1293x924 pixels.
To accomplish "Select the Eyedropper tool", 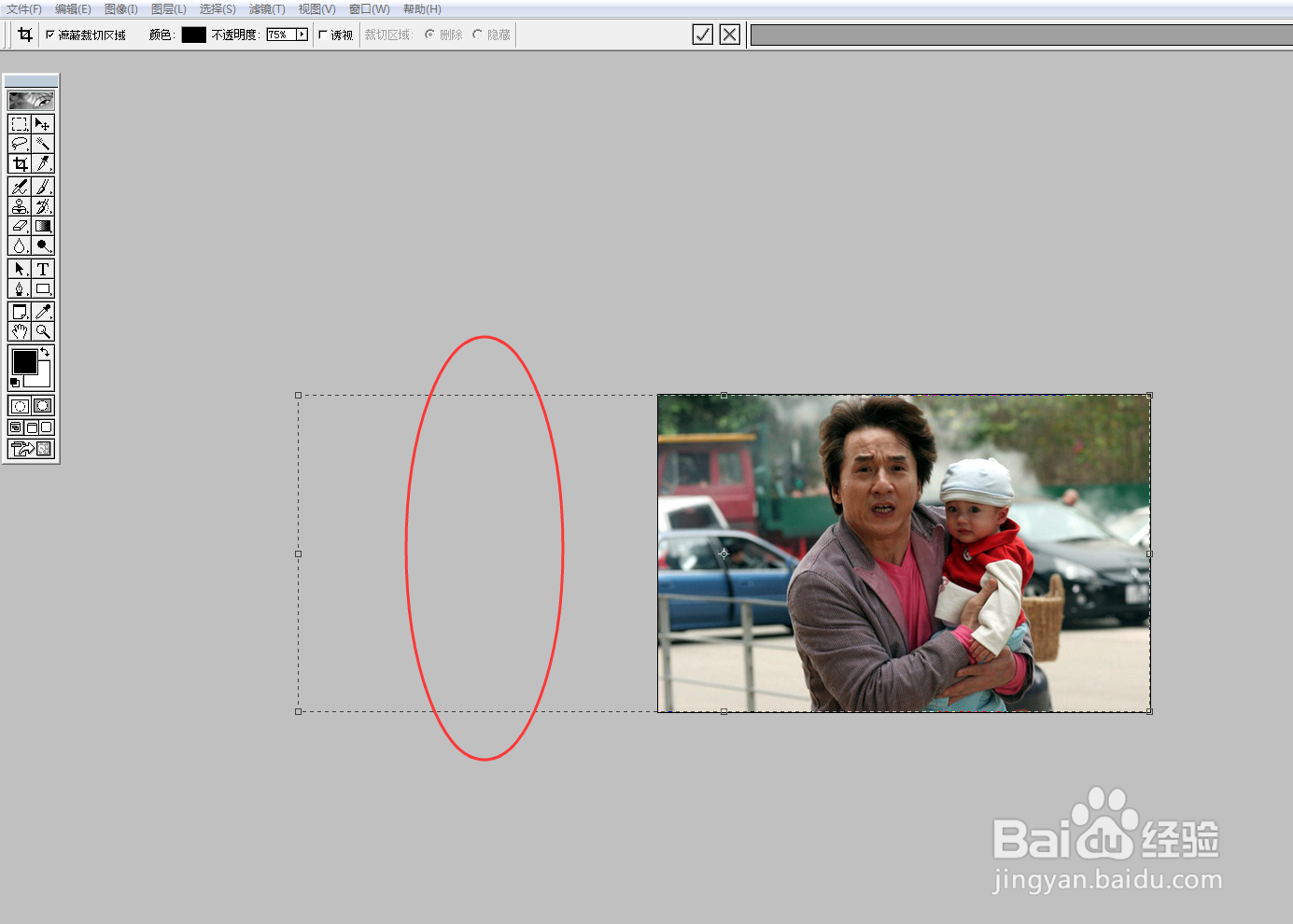I will pyautogui.click(x=43, y=312).
